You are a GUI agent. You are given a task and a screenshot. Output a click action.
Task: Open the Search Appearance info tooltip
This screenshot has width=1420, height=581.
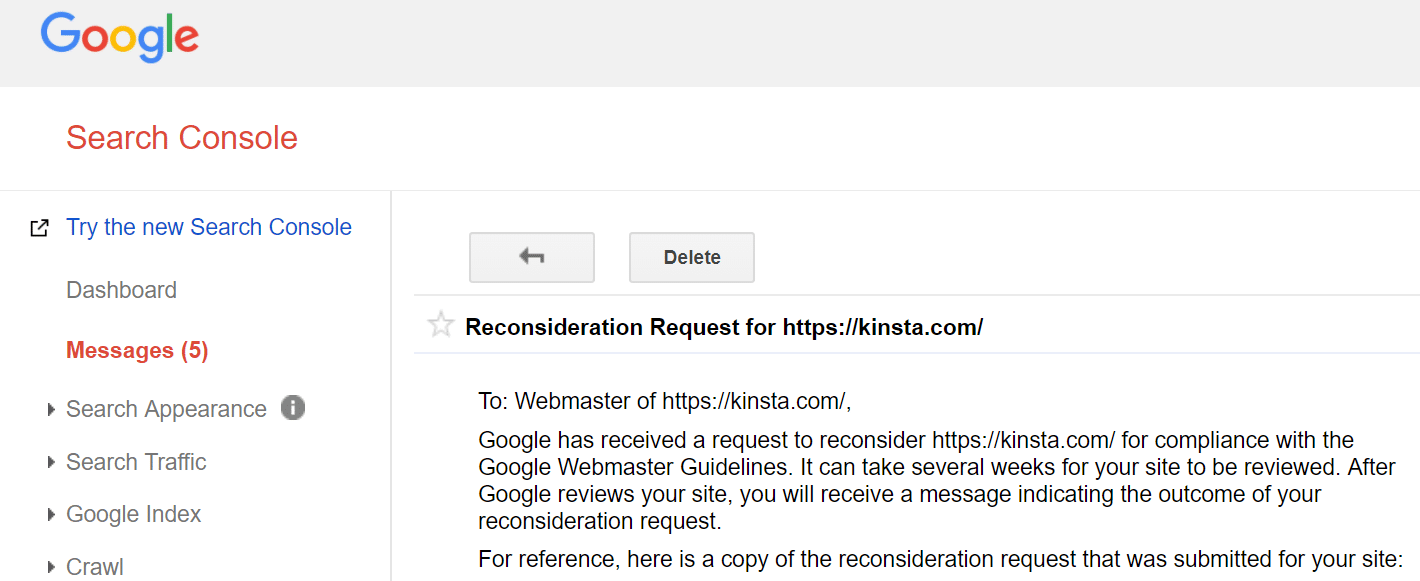pyautogui.click(x=291, y=408)
